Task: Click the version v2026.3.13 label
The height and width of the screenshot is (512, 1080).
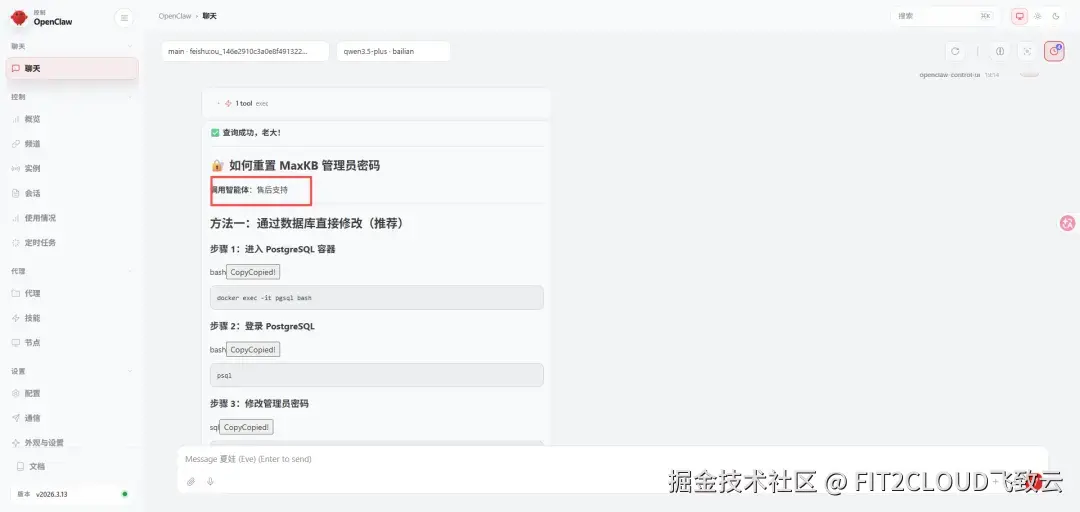Action: 52,494
